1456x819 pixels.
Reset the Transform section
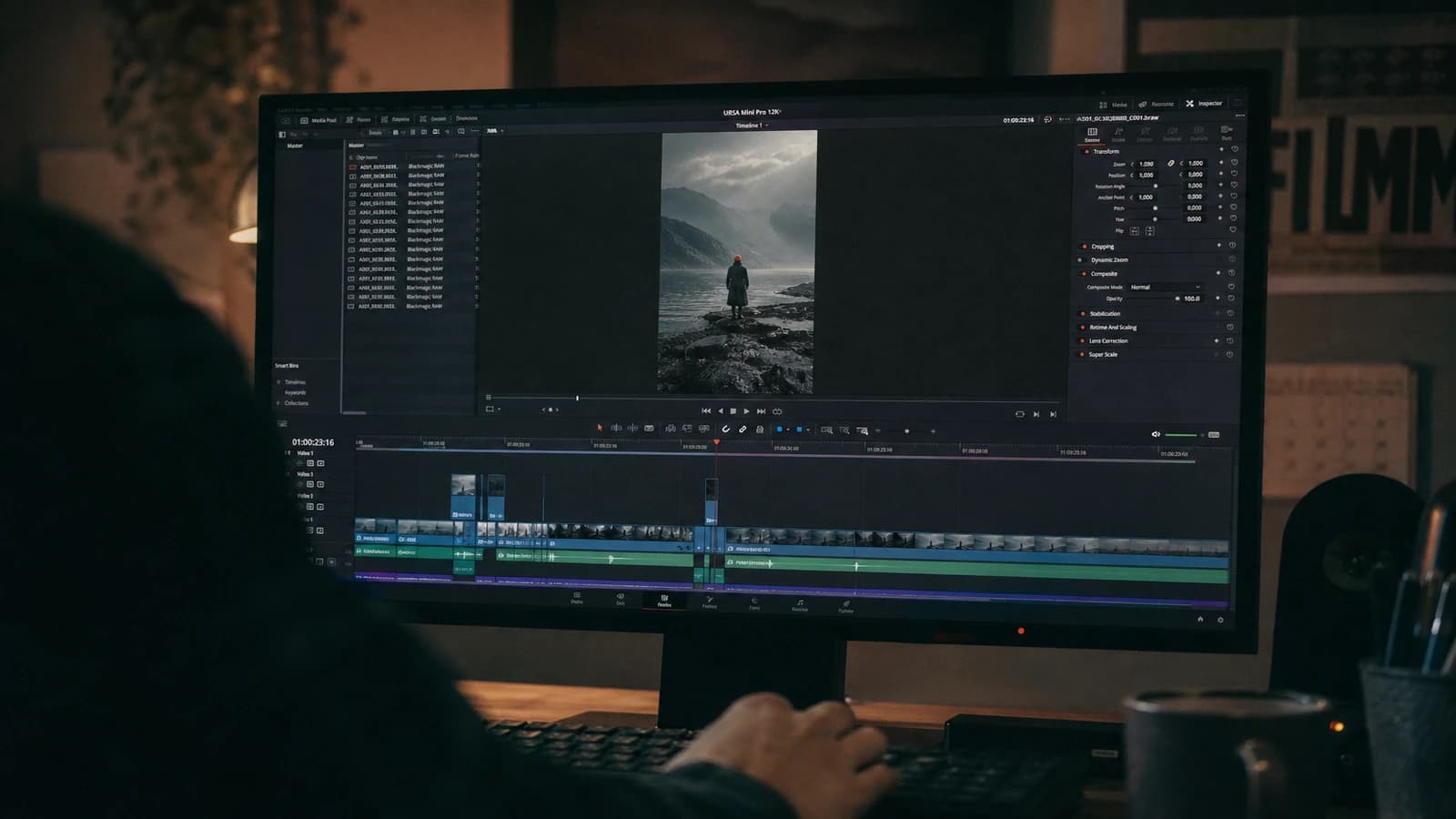[1235, 150]
